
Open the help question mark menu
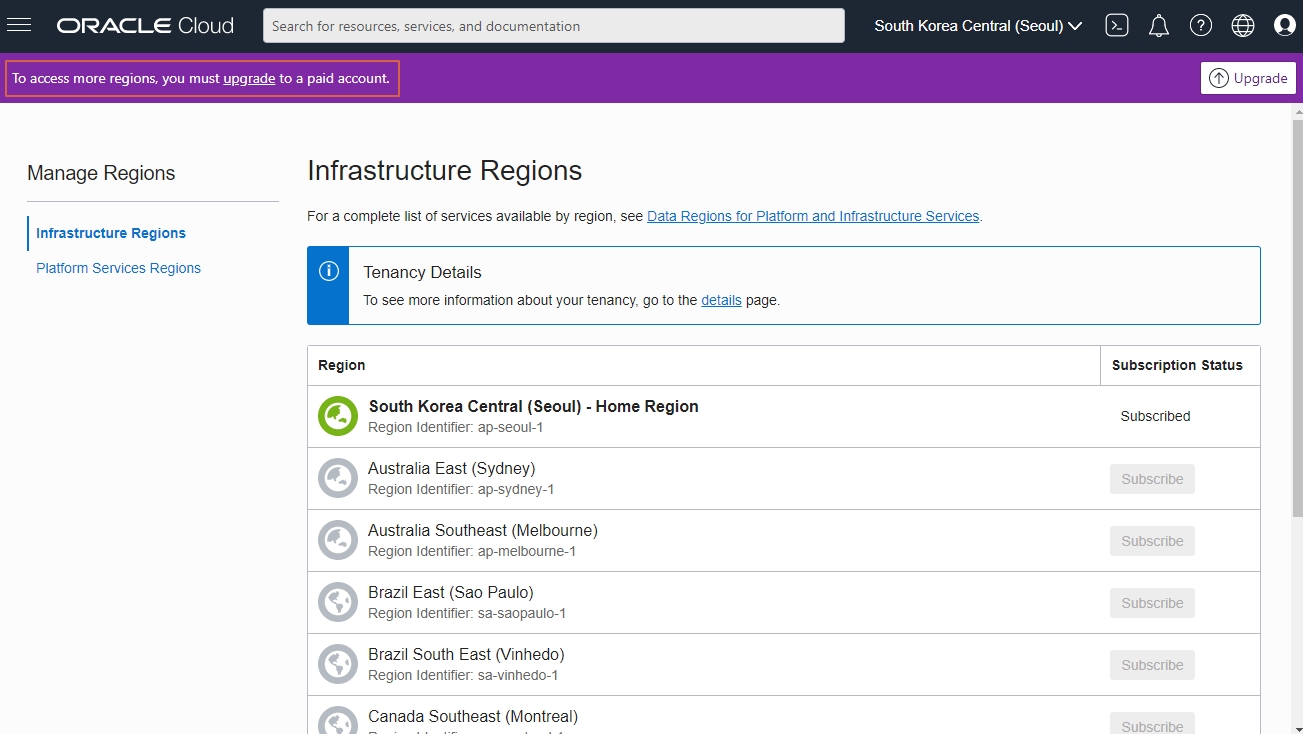pyautogui.click(x=1201, y=26)
